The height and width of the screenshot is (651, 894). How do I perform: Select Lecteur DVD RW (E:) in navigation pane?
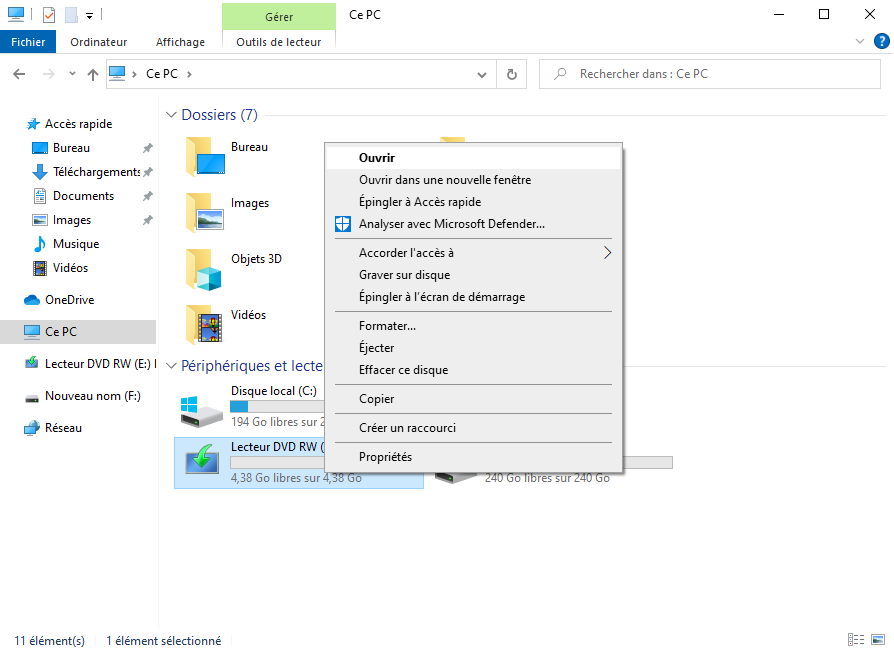(90, 363)
